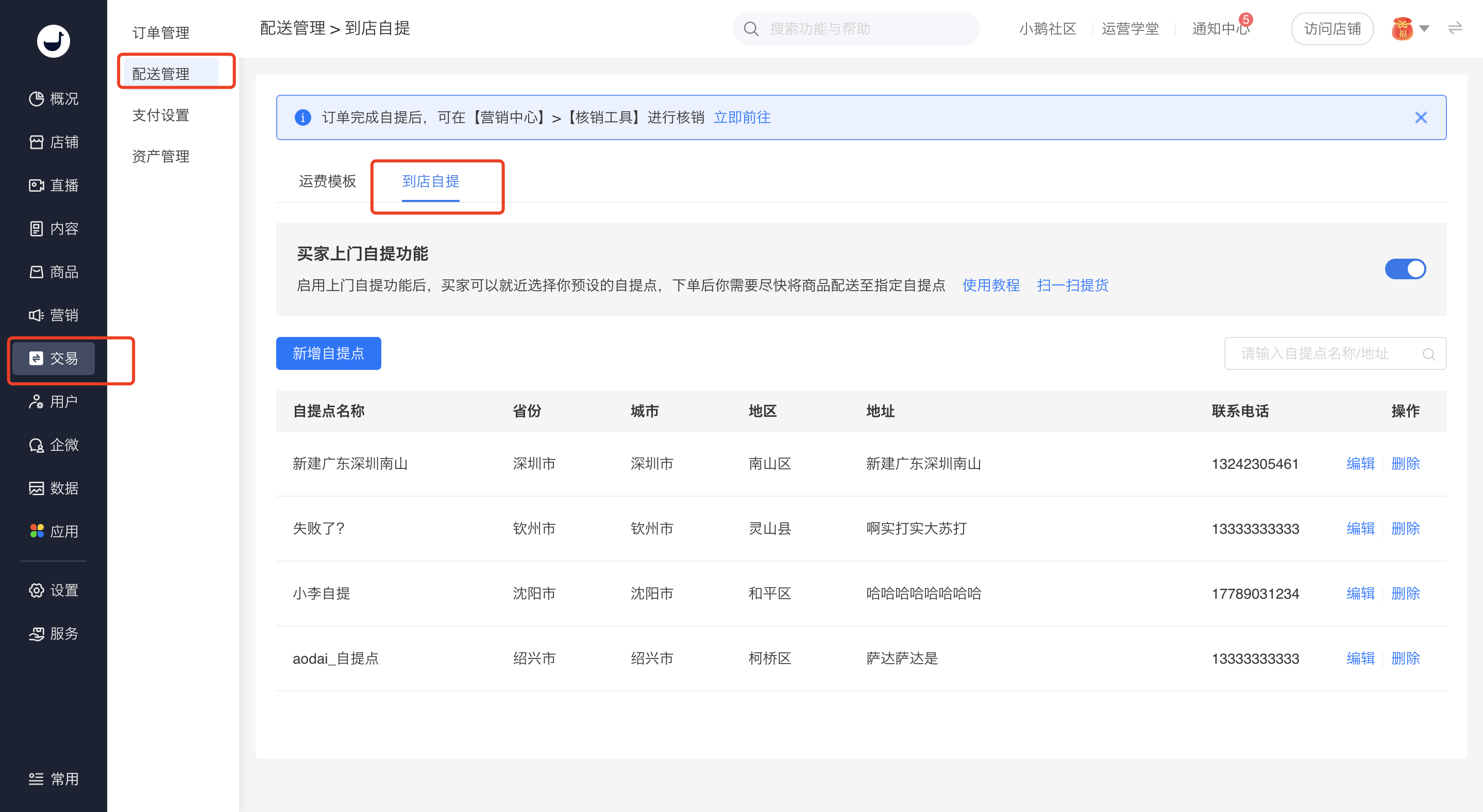Open 订单管理 in the submenu
This screenshot has width=1483, height=812.
[161, 33]
